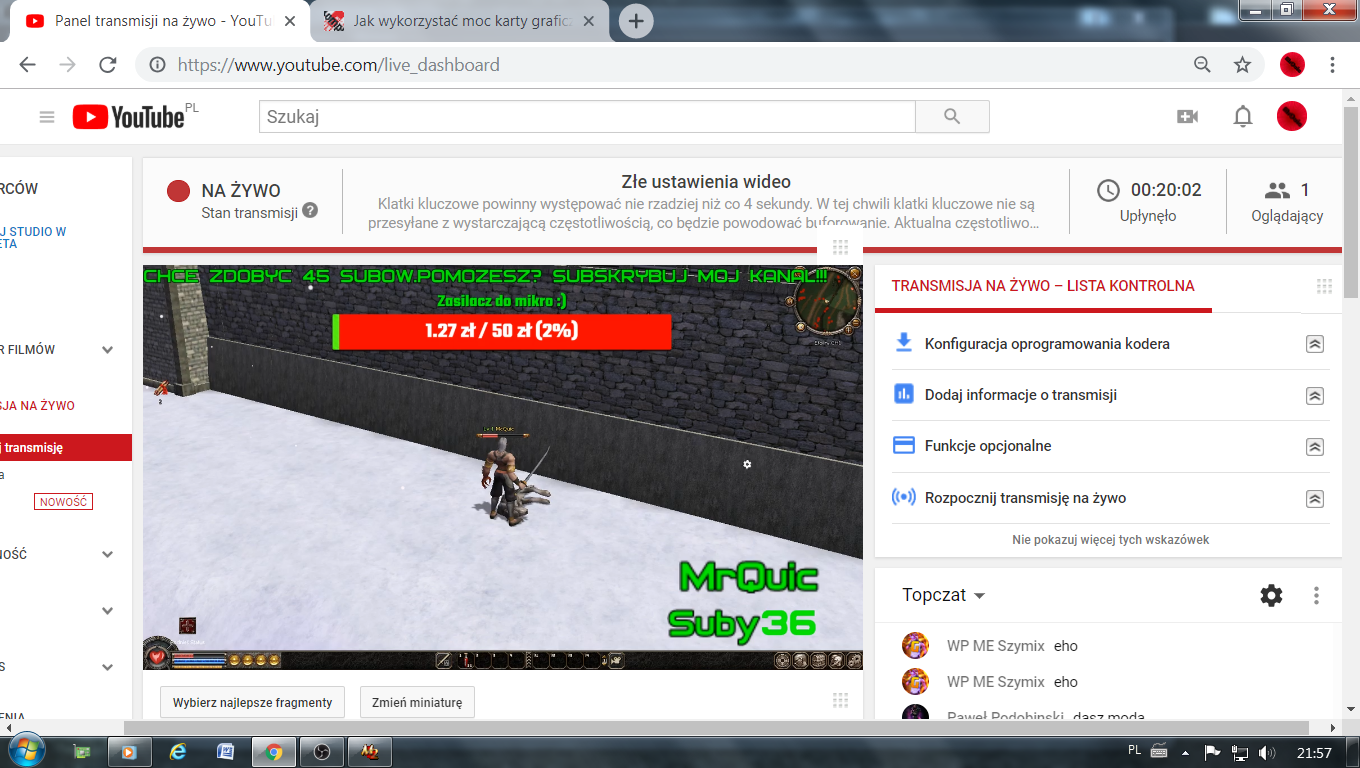Collapse the Funkcje opcjonalne section
Screen dimensions: 1360x768
[1315, 446]
